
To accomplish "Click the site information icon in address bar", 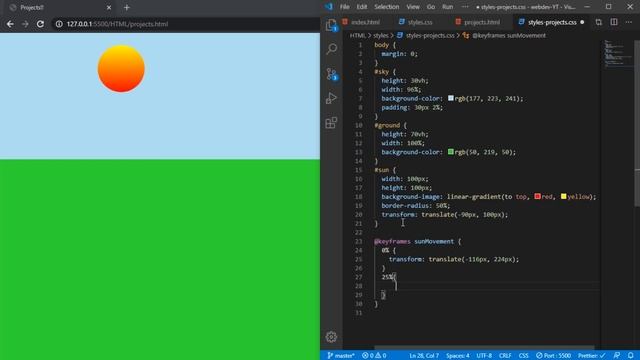I will [59, 24].
